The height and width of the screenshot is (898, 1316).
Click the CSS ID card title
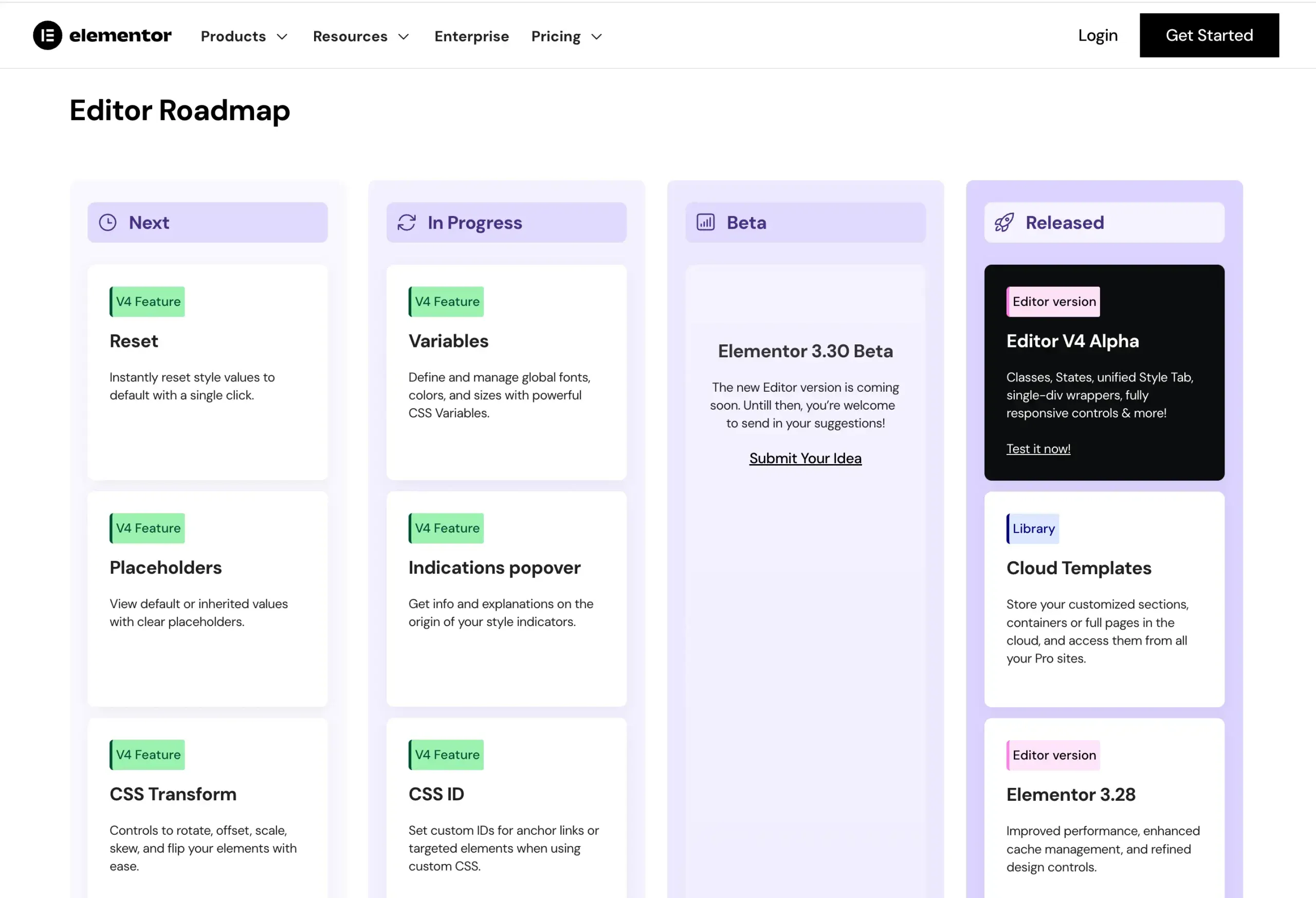pos(436,794)
